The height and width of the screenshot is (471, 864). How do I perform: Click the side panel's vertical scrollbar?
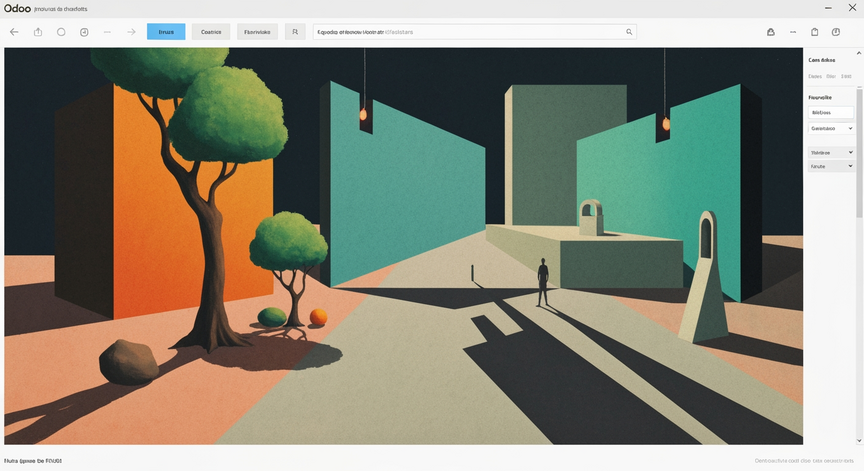tap(859, 151)
